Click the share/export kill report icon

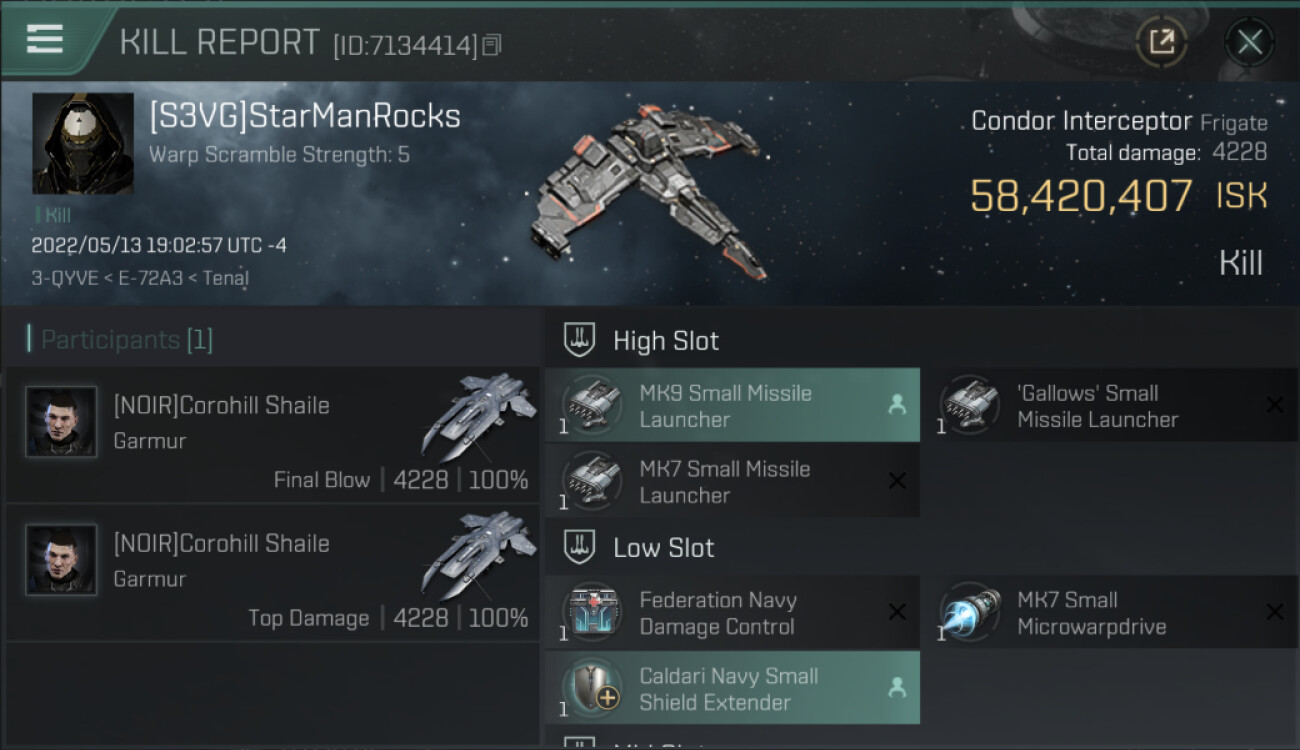pyautogui.click(x=1162, y=42)
